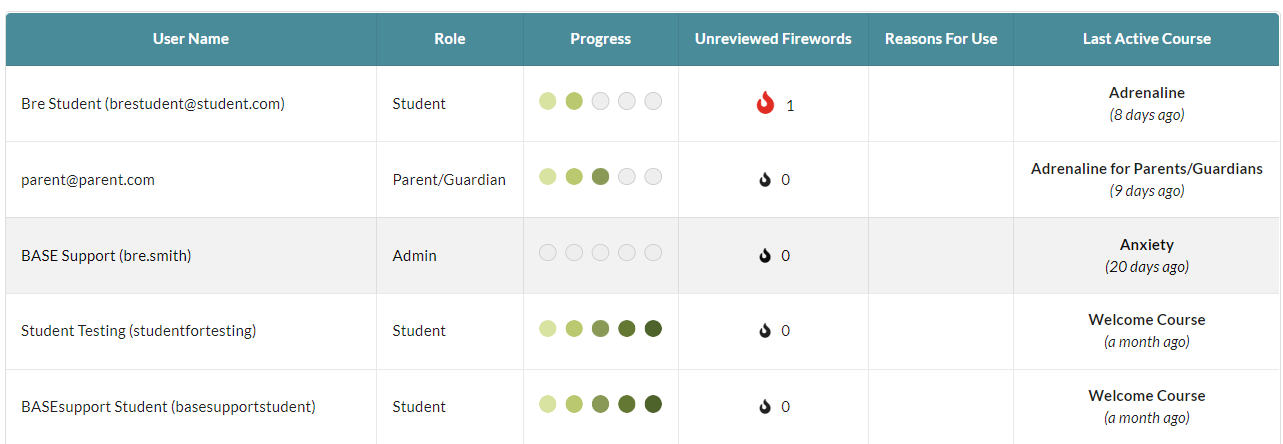Image resolution: width=1283 pixels, height=444 pixels.
Task: Click the red flame icon for Bre Student
Action: (765, 103)
